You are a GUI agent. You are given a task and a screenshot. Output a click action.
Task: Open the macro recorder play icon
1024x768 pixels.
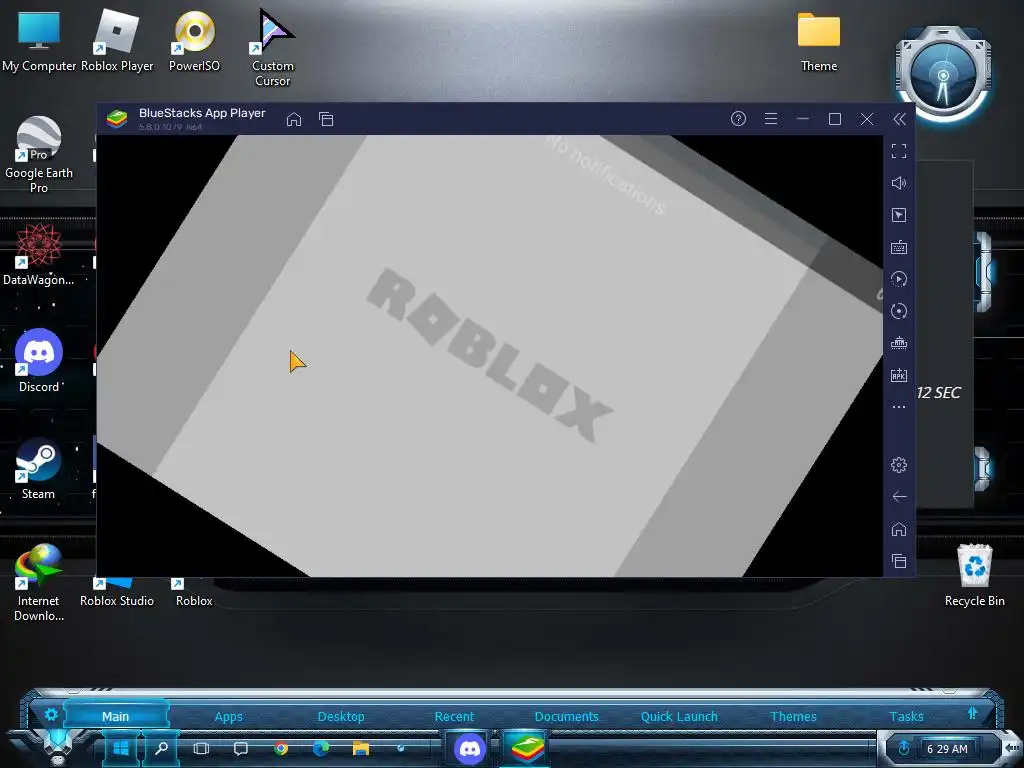(x=899, y=279)
